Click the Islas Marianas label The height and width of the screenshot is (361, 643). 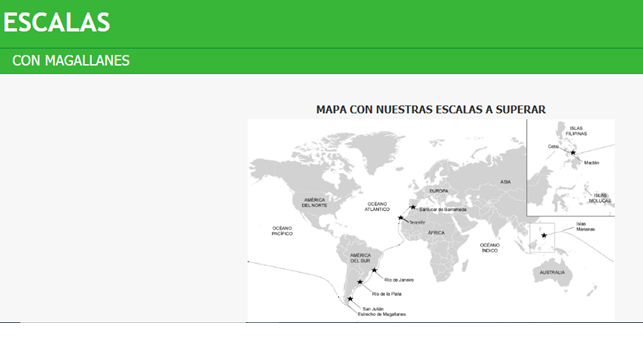coord(585,226)
